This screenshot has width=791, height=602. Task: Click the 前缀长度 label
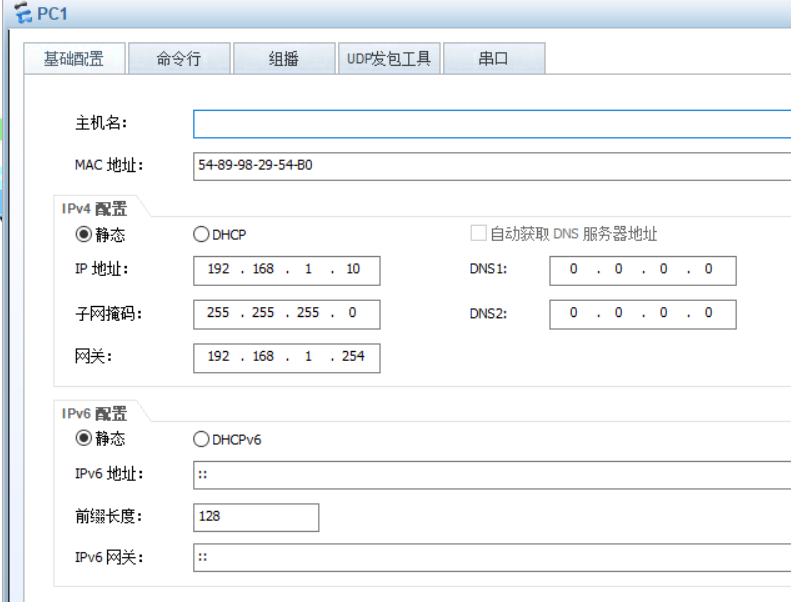pyautogui.click(x=108, y=516)
